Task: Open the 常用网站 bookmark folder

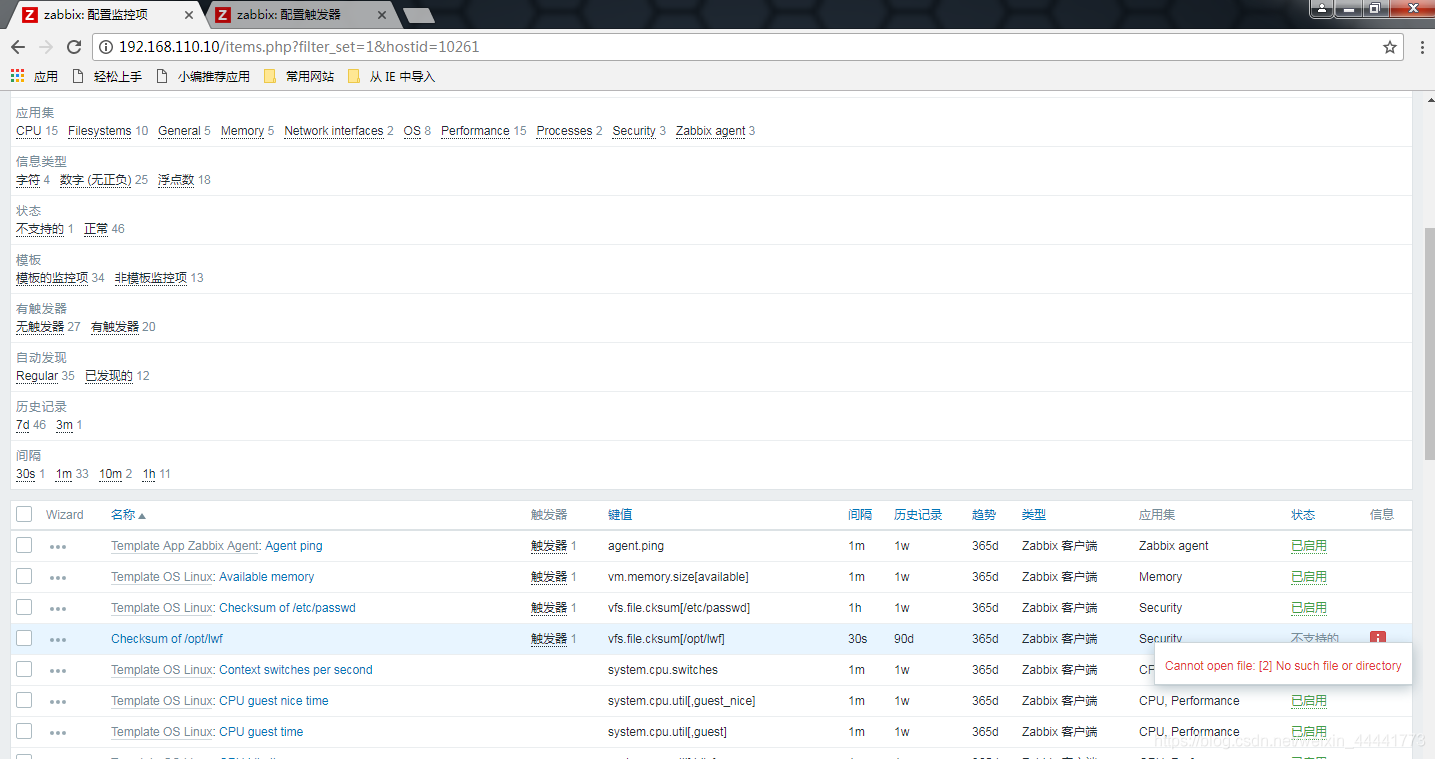Action: click(299, 76)
